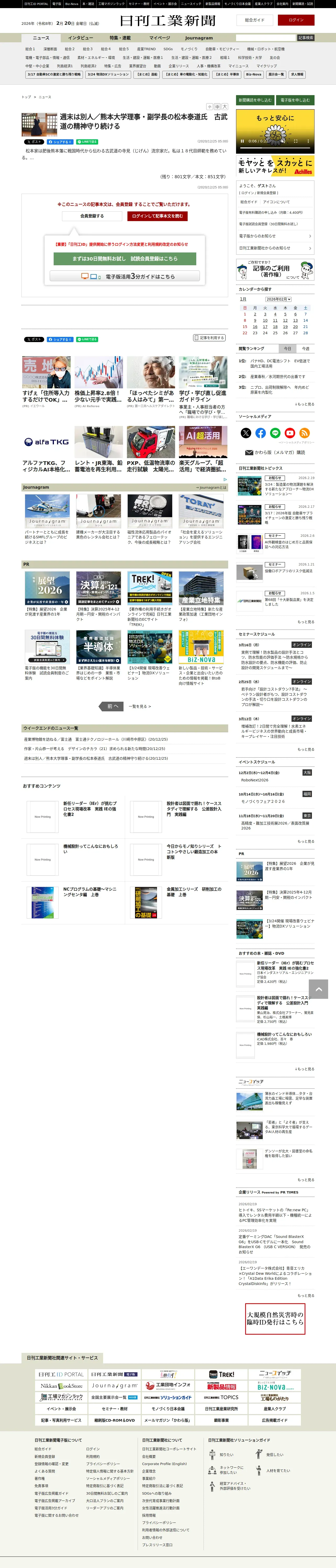
Task: Open the LINE social media icon
Action: (x=275, y=433)
